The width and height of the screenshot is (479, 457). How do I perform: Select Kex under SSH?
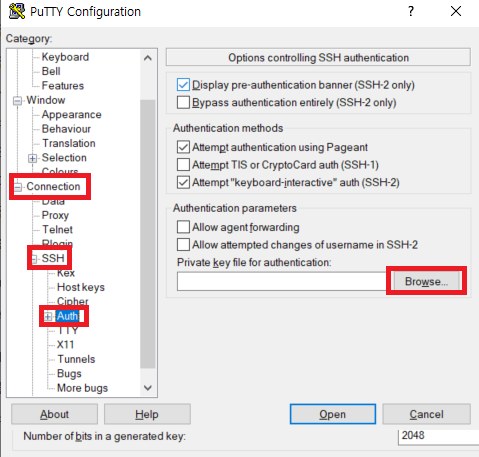click(66, 273)
